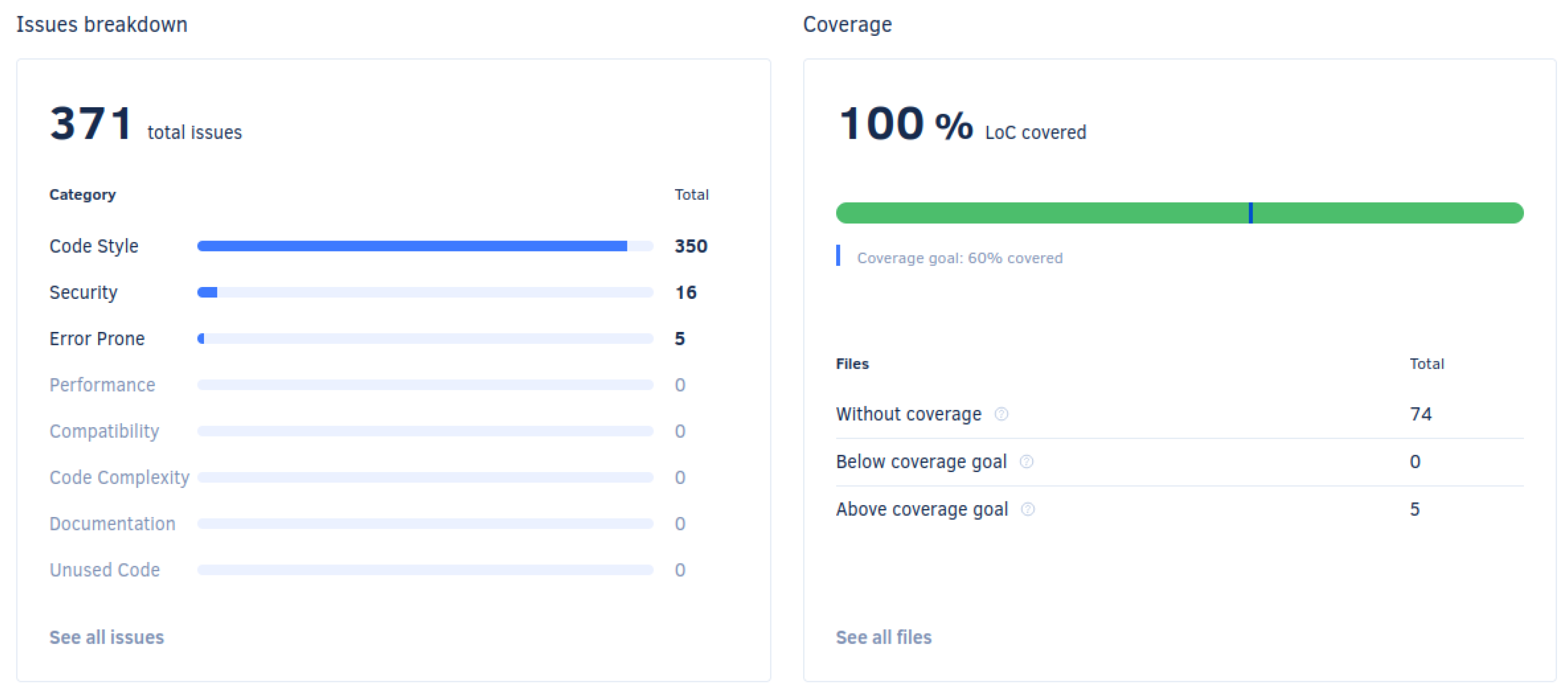Screen dimensions: 1568x694
Task: Click the green coverage progress bar
Action: [x=1035, y=213]
